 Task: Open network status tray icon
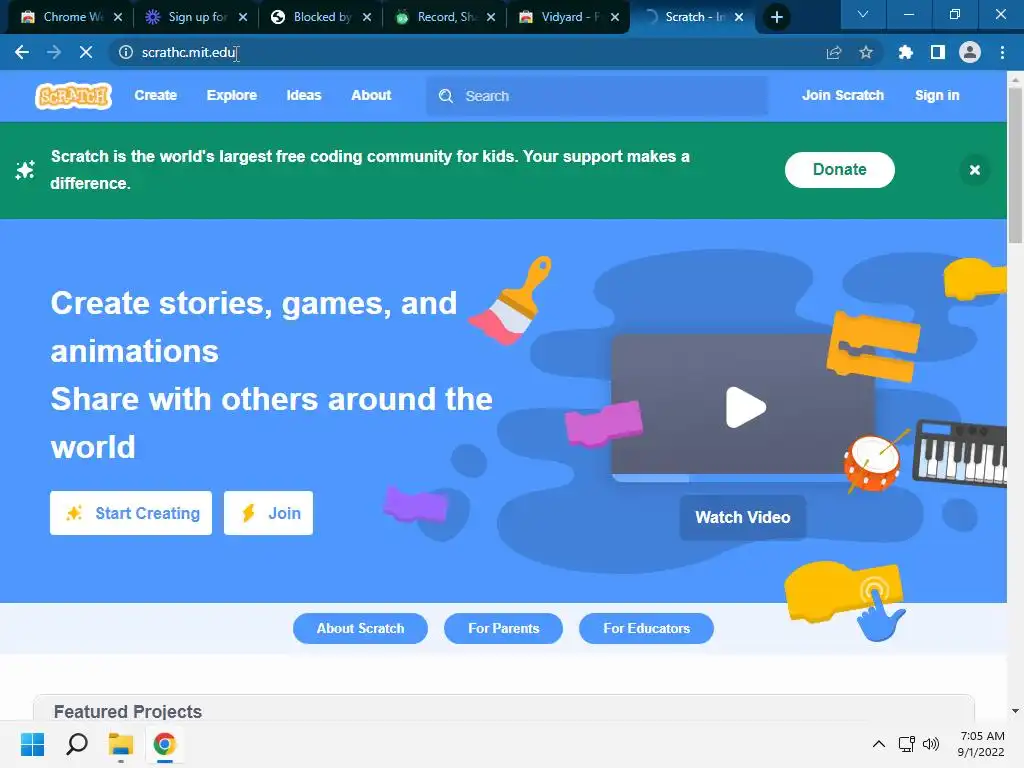click(x=906, y=744)
